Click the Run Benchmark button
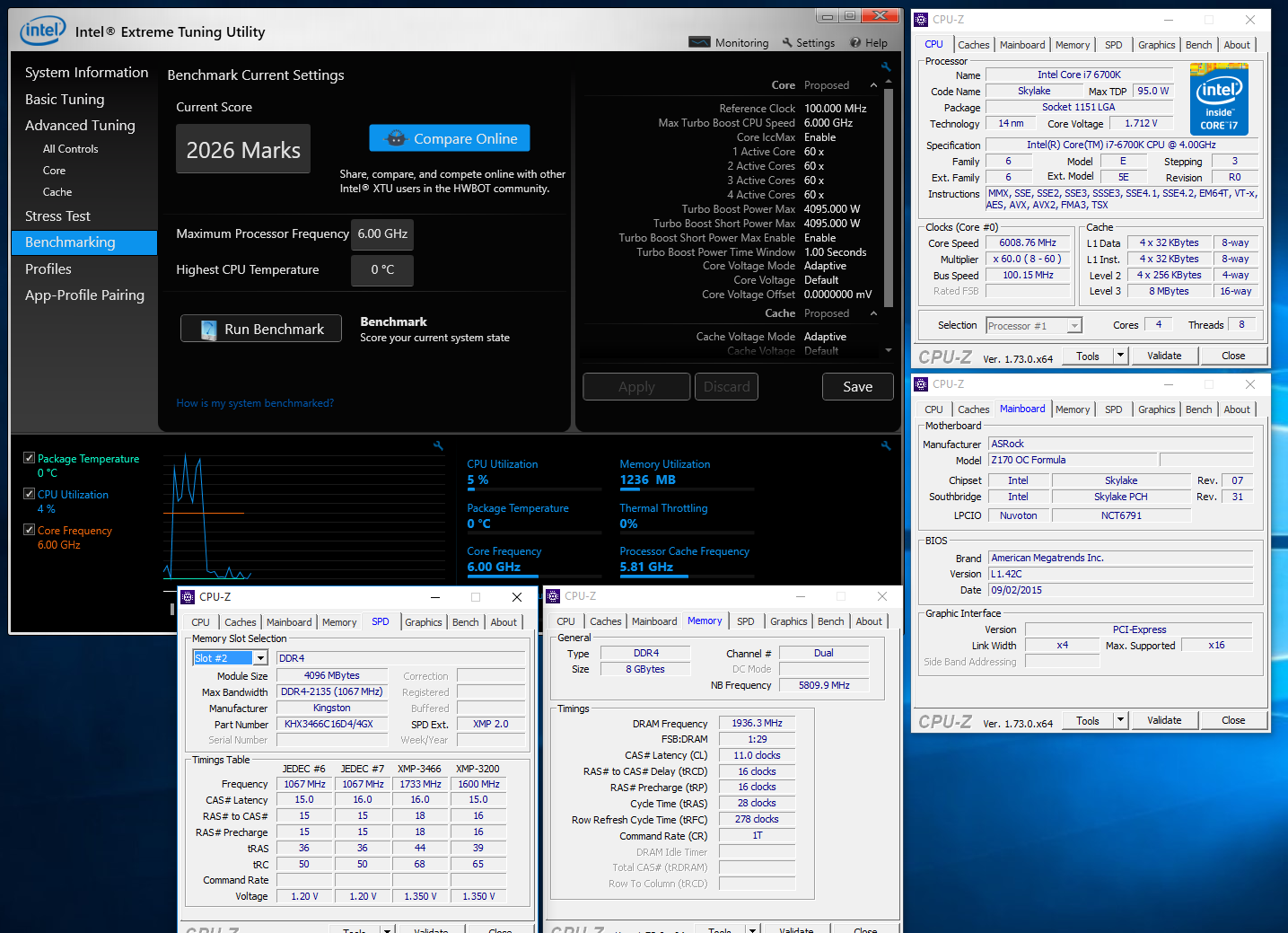Image resolution: width=1288 pixels, height=933 pixels. tap(261, 329)
